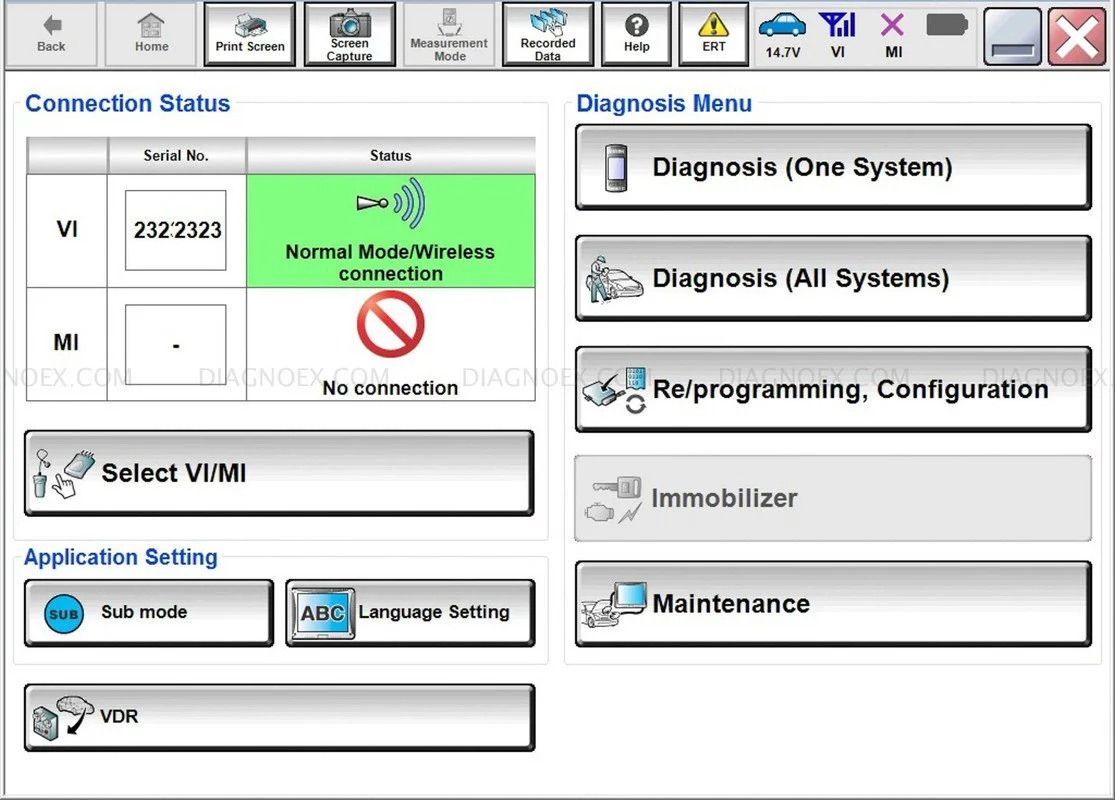
Task: Click the minimize panel button in toolbar
Action: pyautogui.click(x=1012, y=36)
